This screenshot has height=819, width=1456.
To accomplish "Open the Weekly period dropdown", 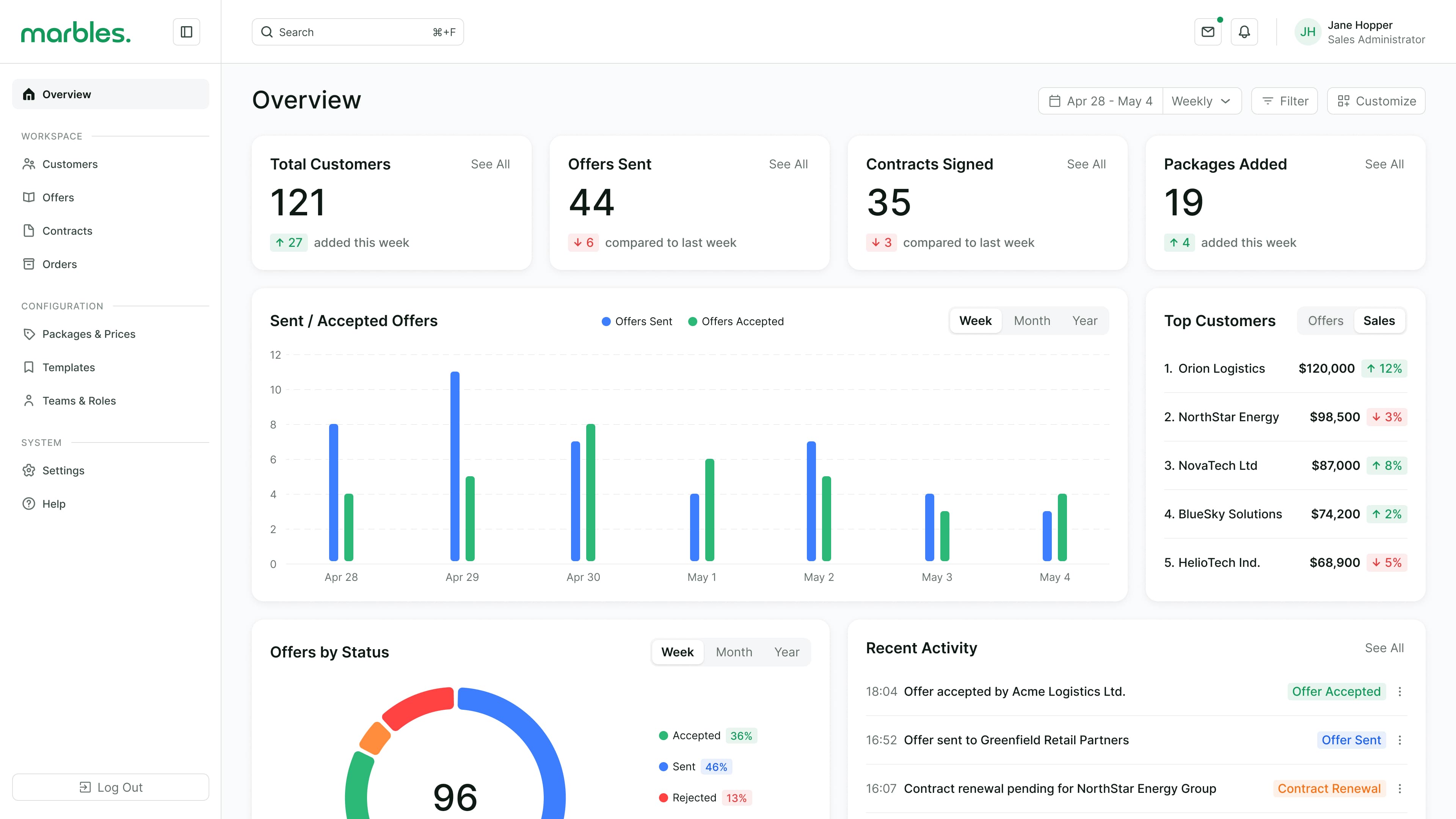I will point(1202,101).
